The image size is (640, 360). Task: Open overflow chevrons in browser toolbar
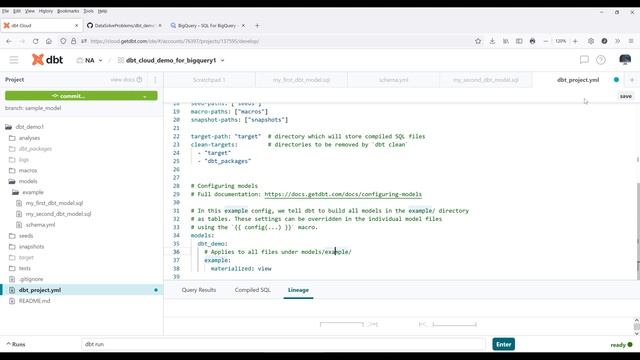618,41
